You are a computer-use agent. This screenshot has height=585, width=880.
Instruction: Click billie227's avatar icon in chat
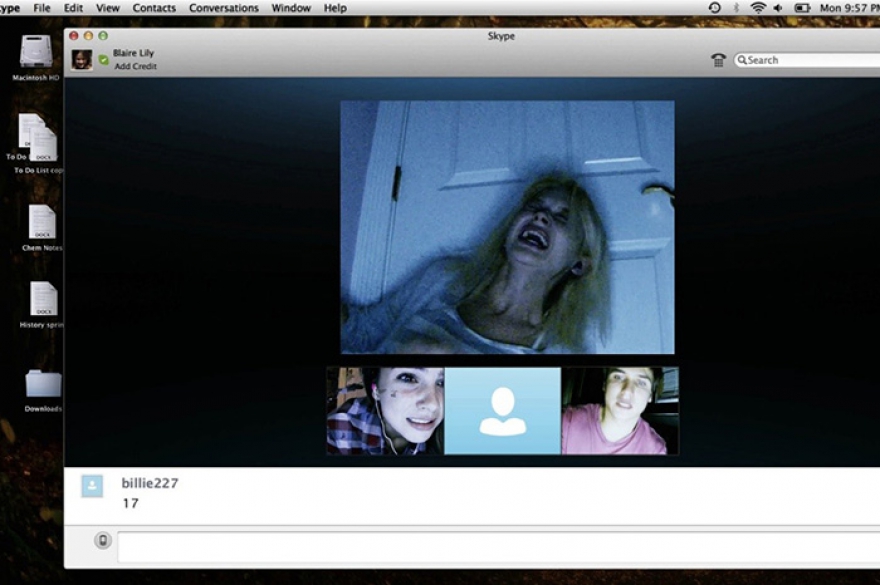[x=92, y=485]
